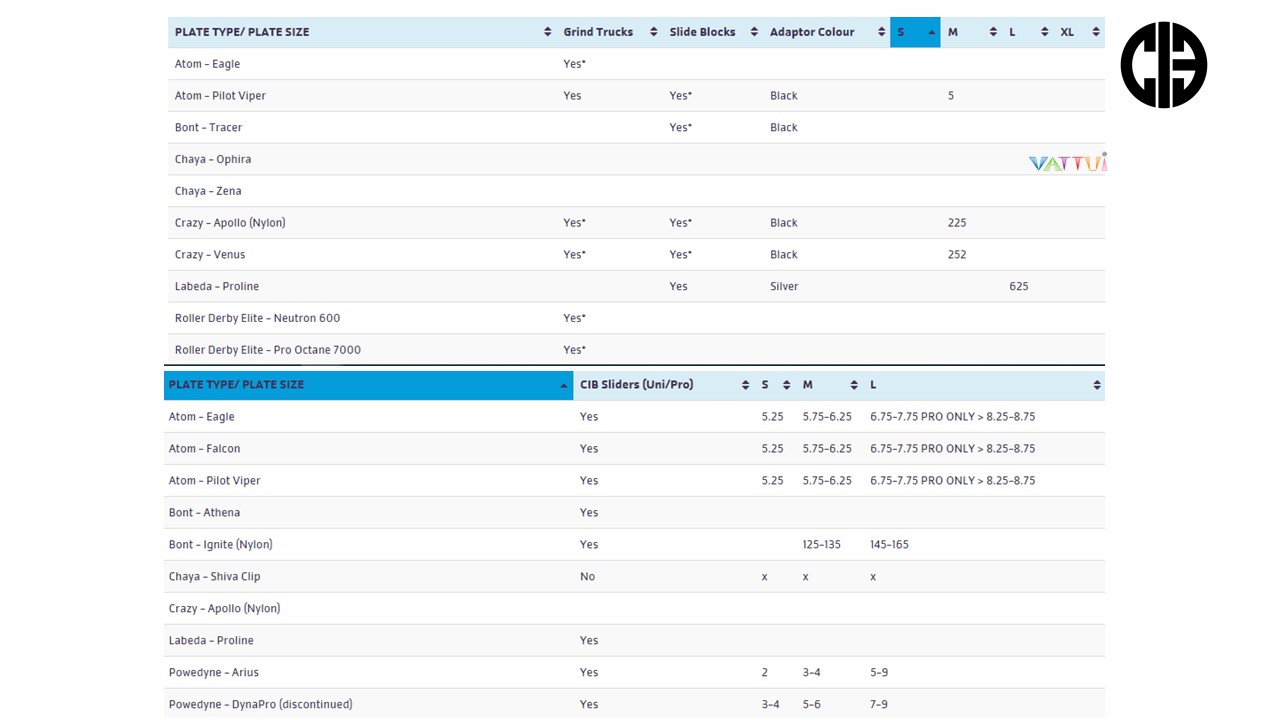Click the 5-6 size for Powedyne – DynaPro
The image size is (1280, 720).
coord(811,705)
